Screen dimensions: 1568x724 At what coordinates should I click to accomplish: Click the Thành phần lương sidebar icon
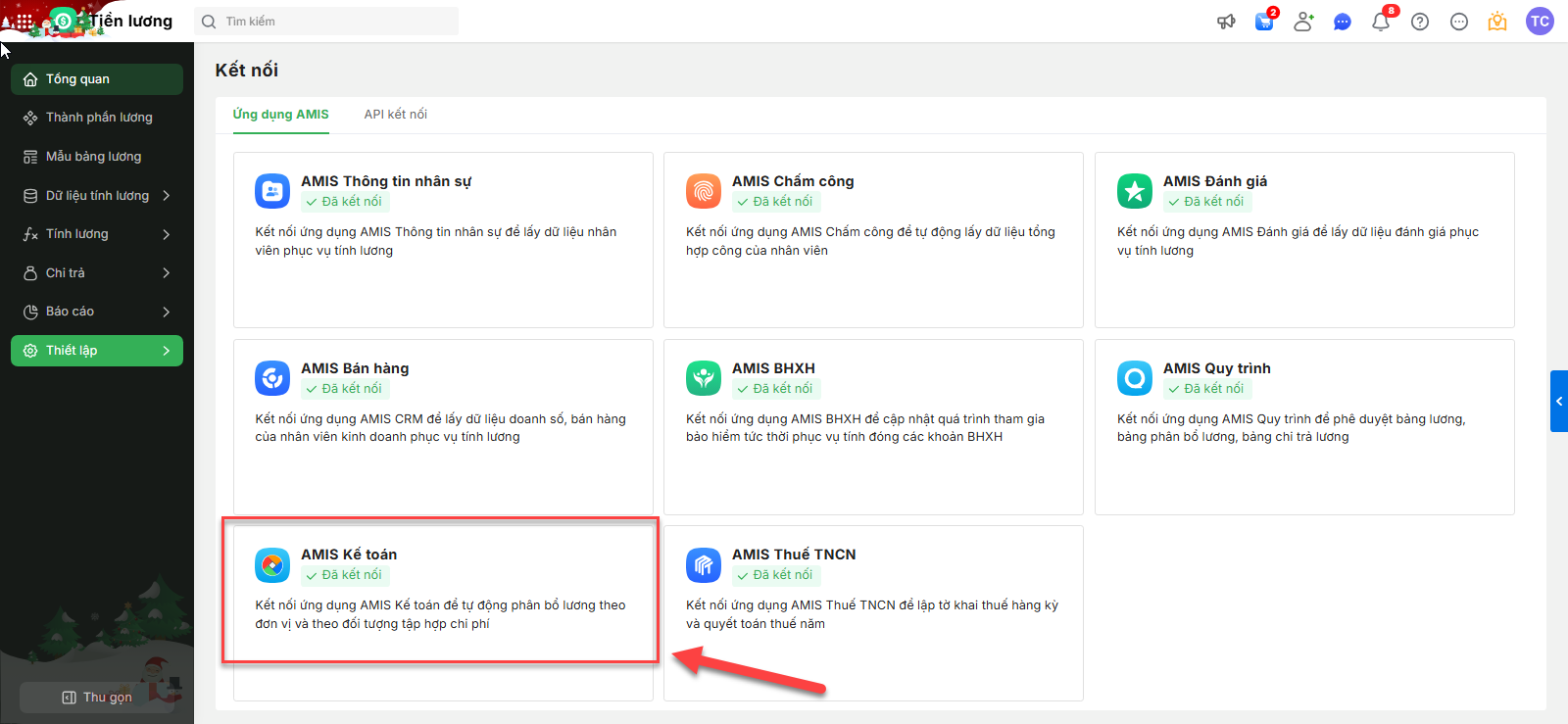click(x=30, y=118)
